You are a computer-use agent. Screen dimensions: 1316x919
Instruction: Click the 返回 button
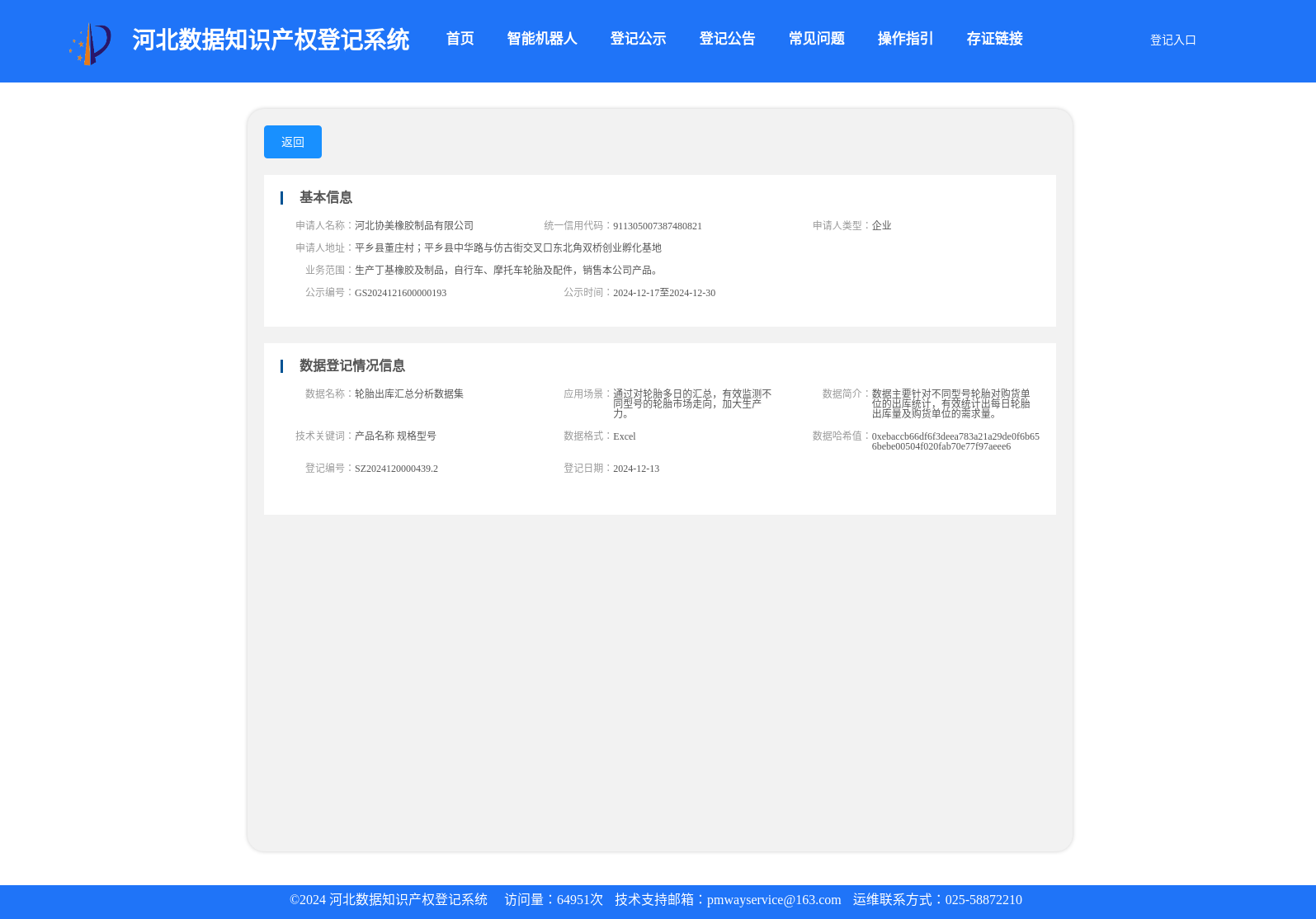pyautogui.click(x=293, y=142)
